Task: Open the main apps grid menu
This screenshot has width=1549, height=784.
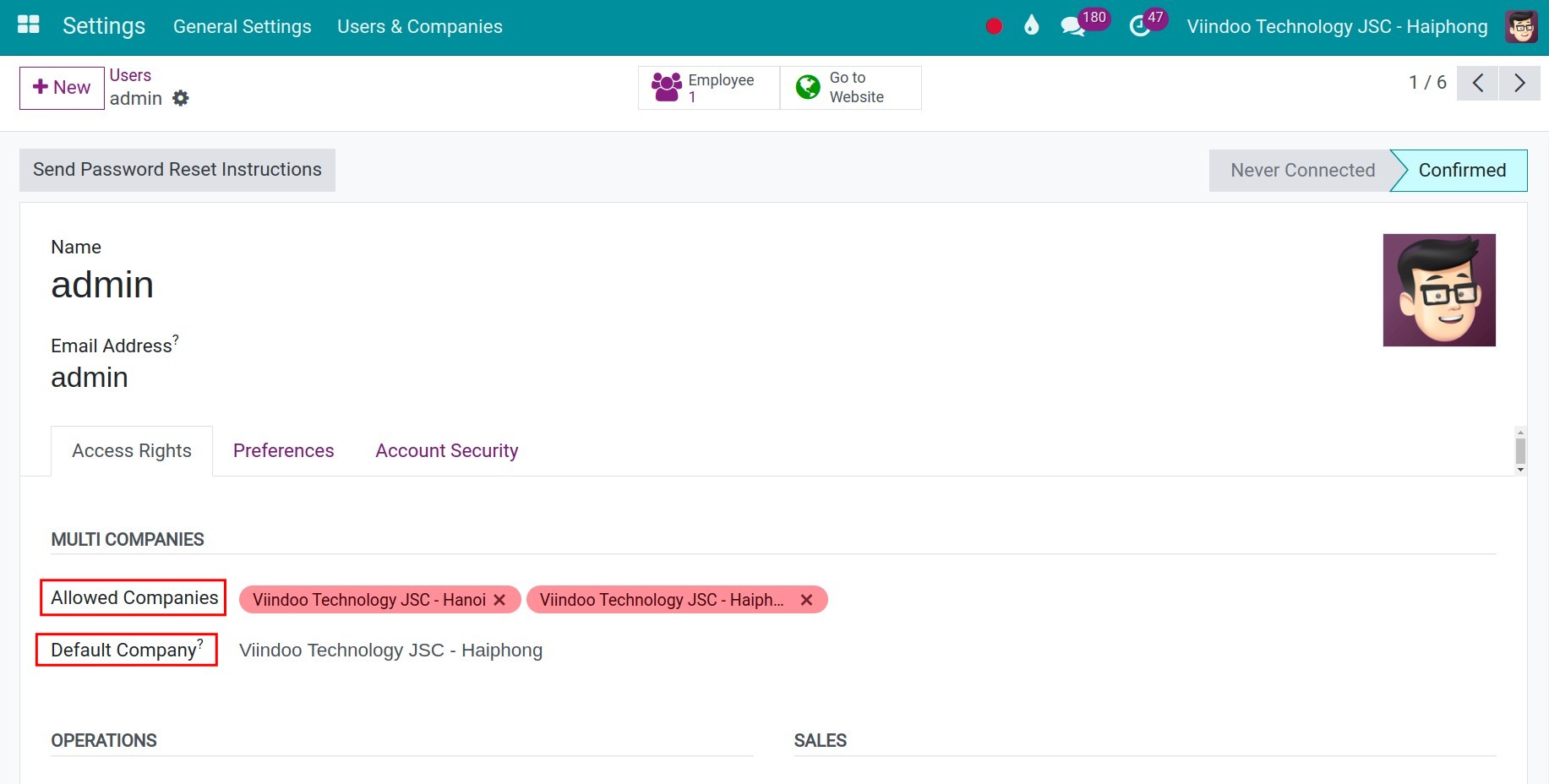Action: 29,24
